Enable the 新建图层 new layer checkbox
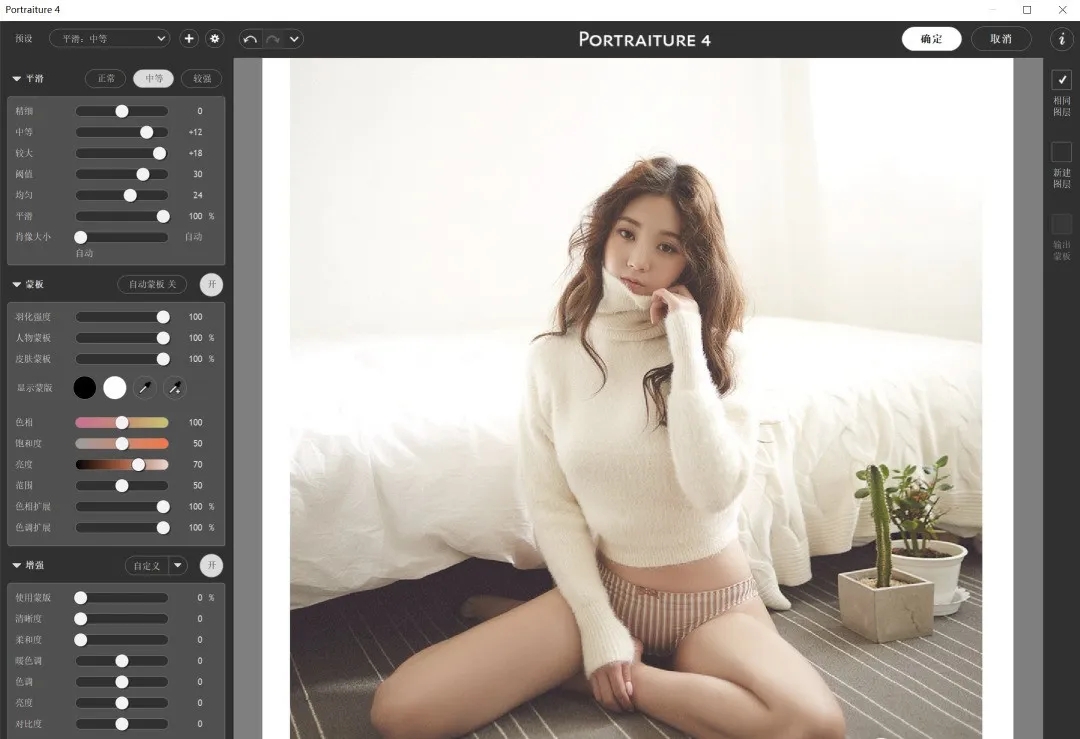 (1061, 152)
